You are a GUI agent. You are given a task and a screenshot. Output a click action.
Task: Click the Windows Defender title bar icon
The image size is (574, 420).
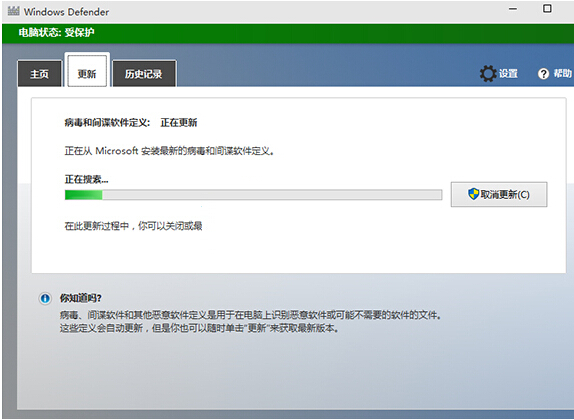tap(14, 11)
